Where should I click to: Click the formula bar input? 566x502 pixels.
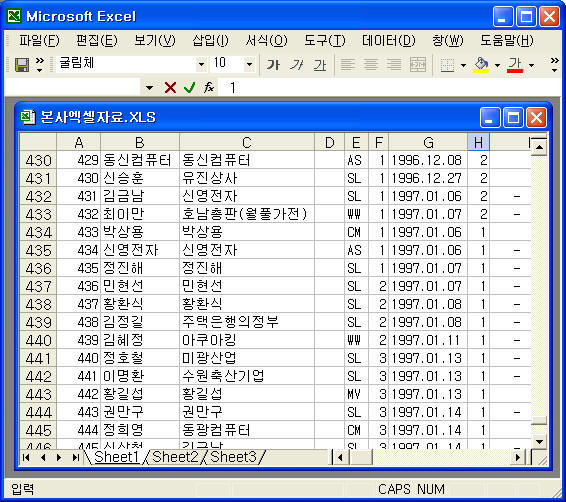[x=390, y=87]
